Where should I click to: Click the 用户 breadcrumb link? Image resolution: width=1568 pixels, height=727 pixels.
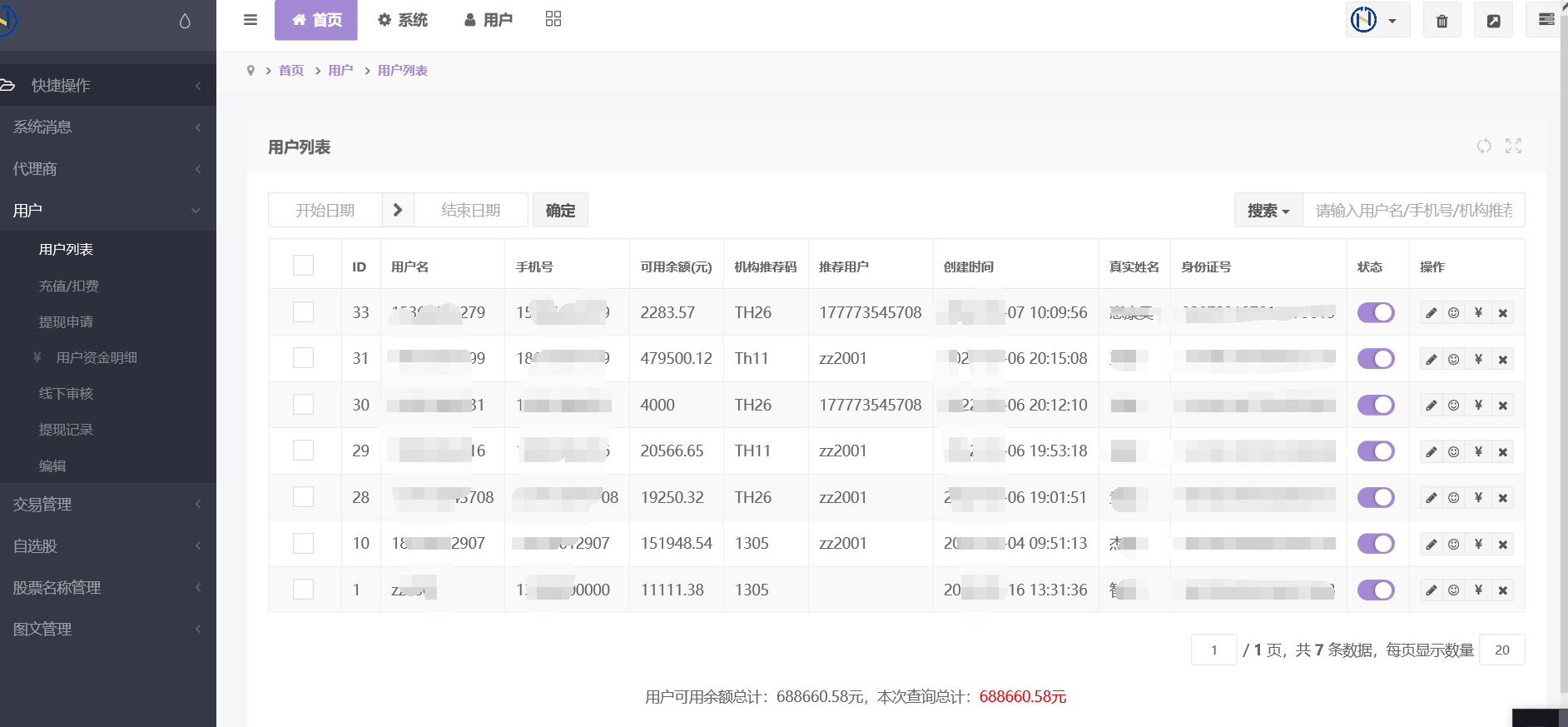(340, 71)
